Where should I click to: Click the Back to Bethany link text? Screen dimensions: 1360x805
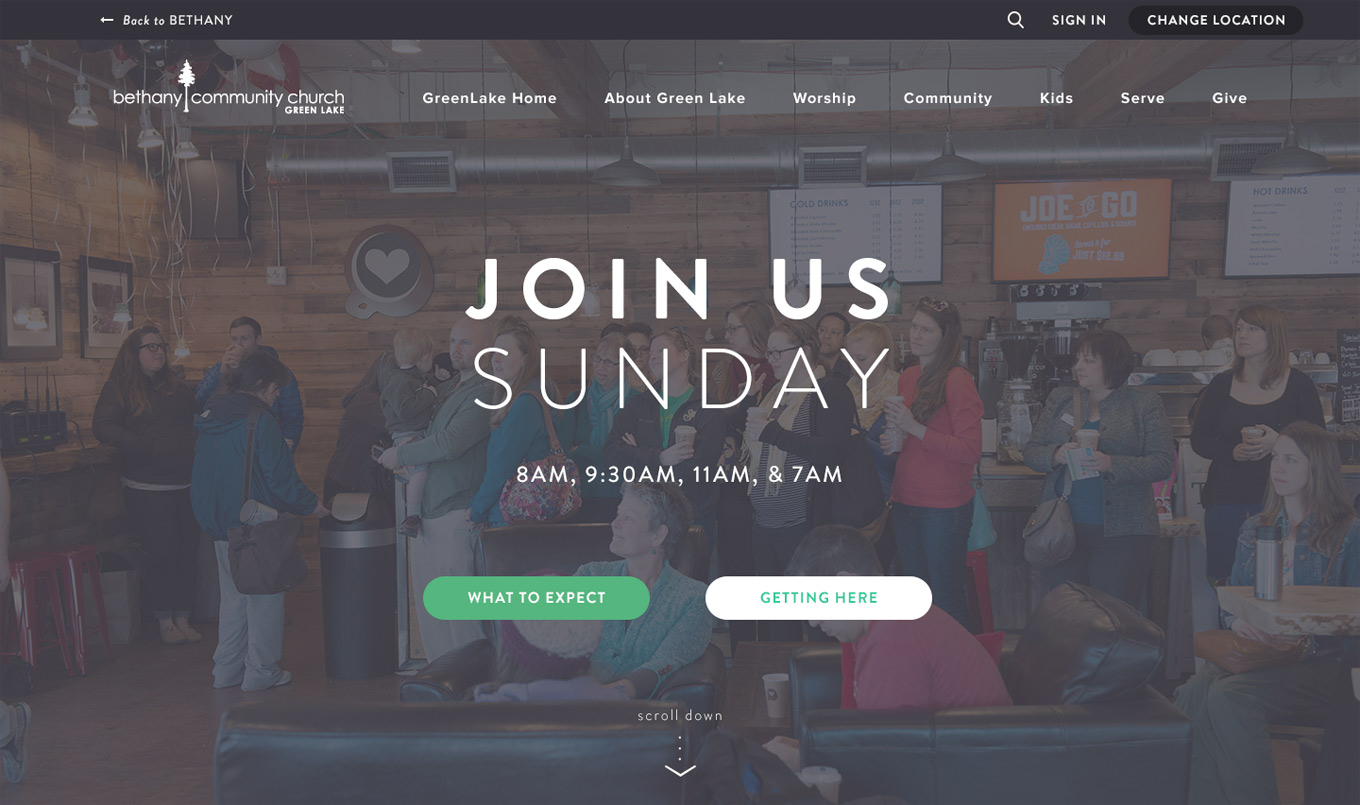coord(178,20)
